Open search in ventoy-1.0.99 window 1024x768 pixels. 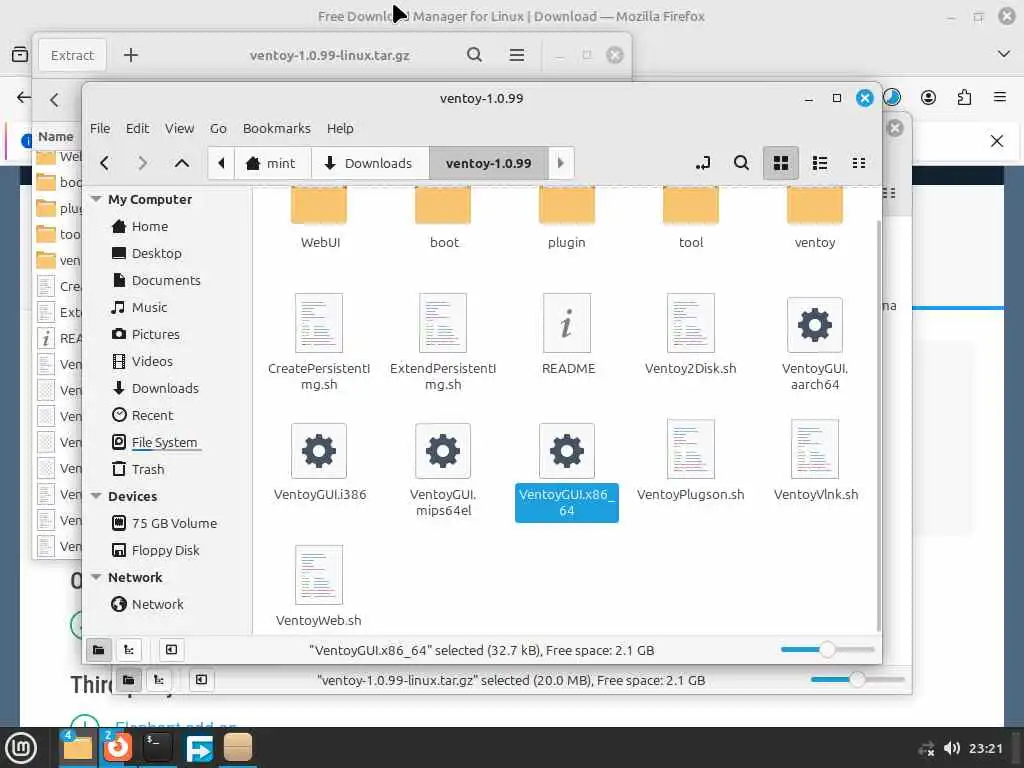click(741, 163)
